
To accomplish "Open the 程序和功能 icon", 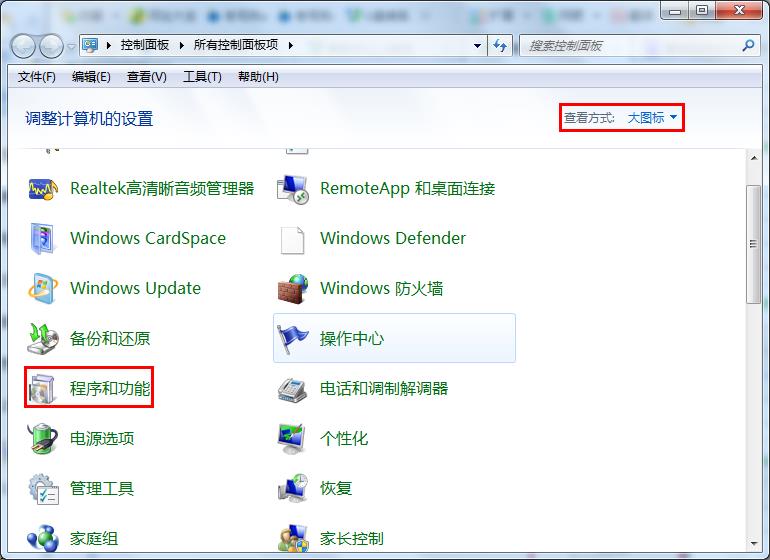I will click(x=44, y=389).
